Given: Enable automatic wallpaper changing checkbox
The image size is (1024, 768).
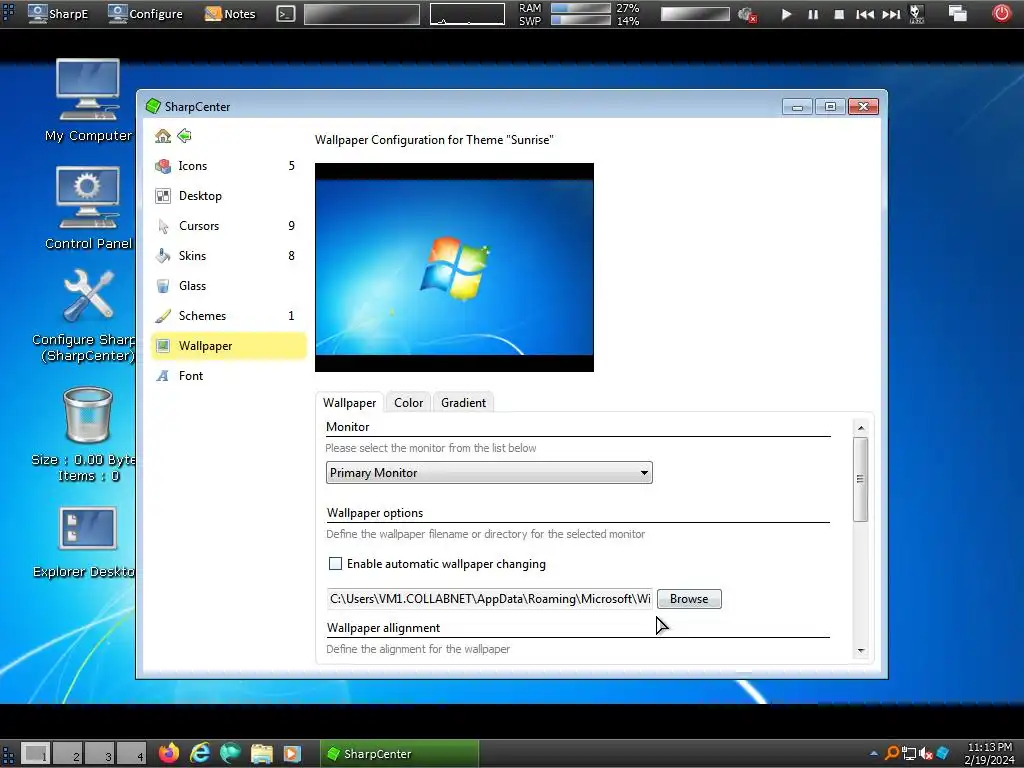Looking at the screenshot, I should (x=335, y=564).
